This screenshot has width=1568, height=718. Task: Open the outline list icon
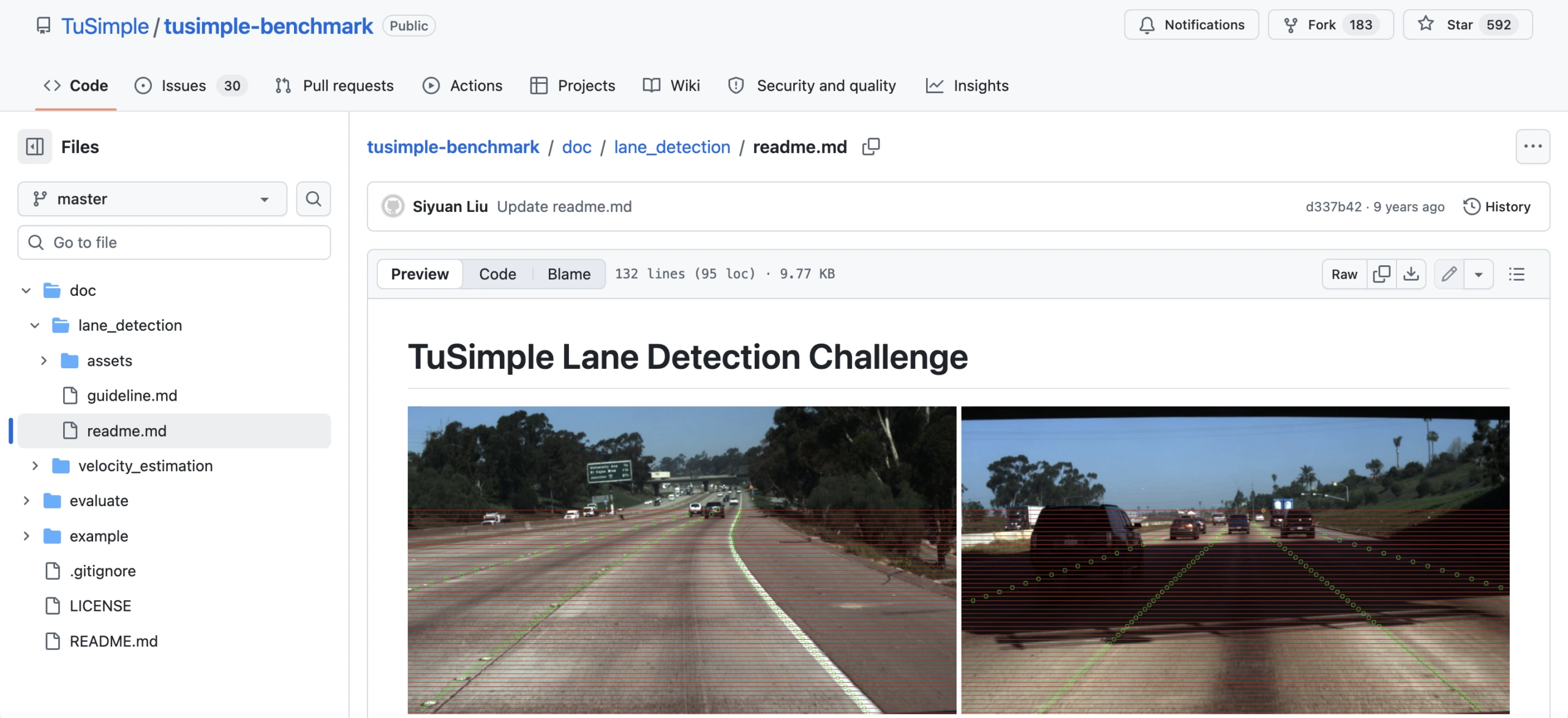[1517, 274]
